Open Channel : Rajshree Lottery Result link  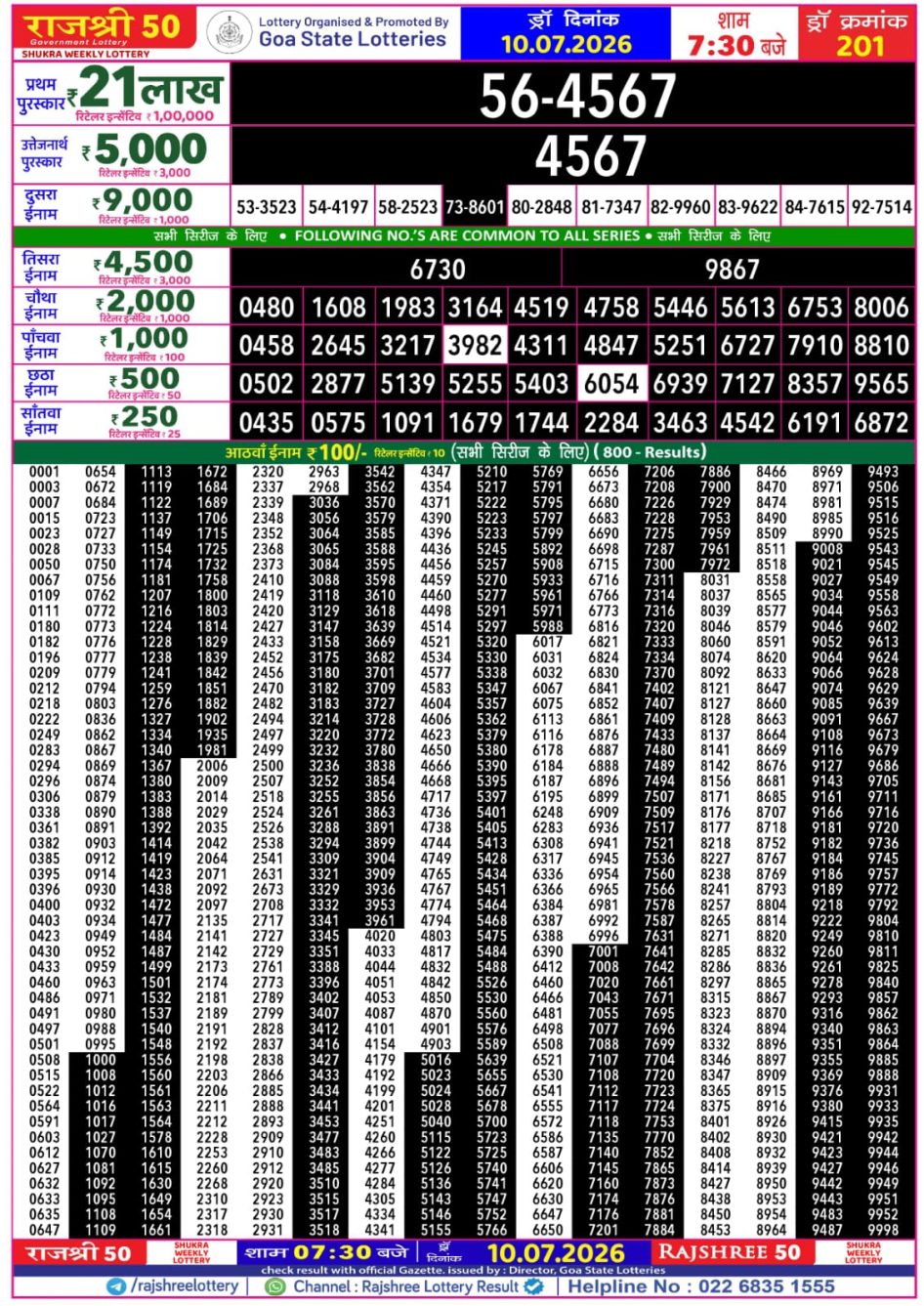coord(406,1287)
